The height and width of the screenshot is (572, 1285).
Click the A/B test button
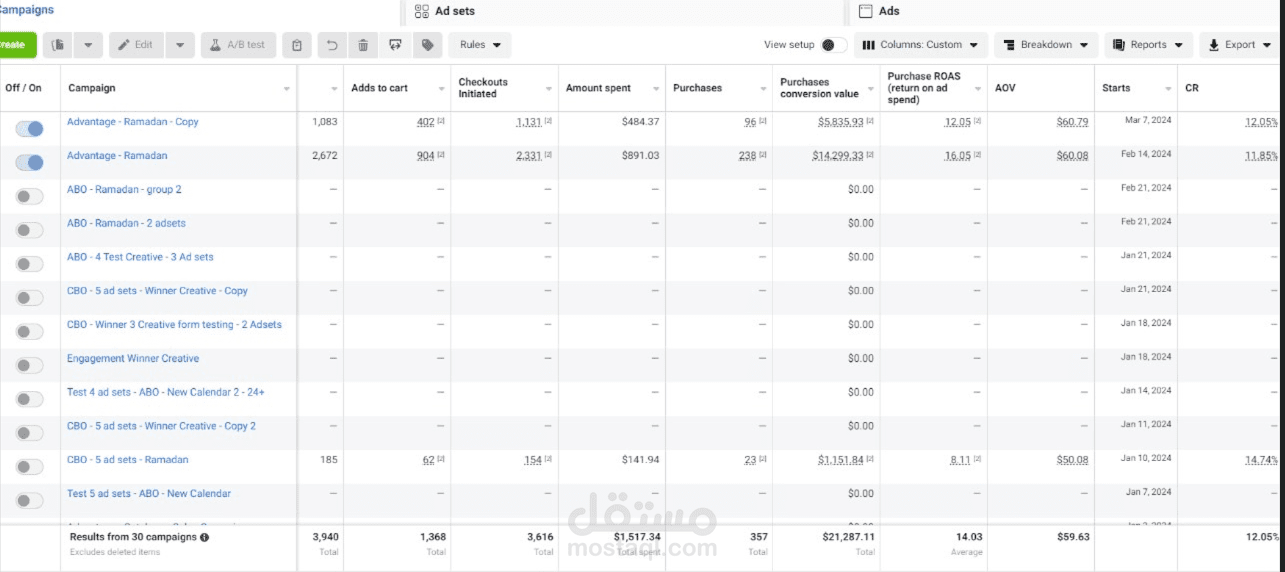238,45
